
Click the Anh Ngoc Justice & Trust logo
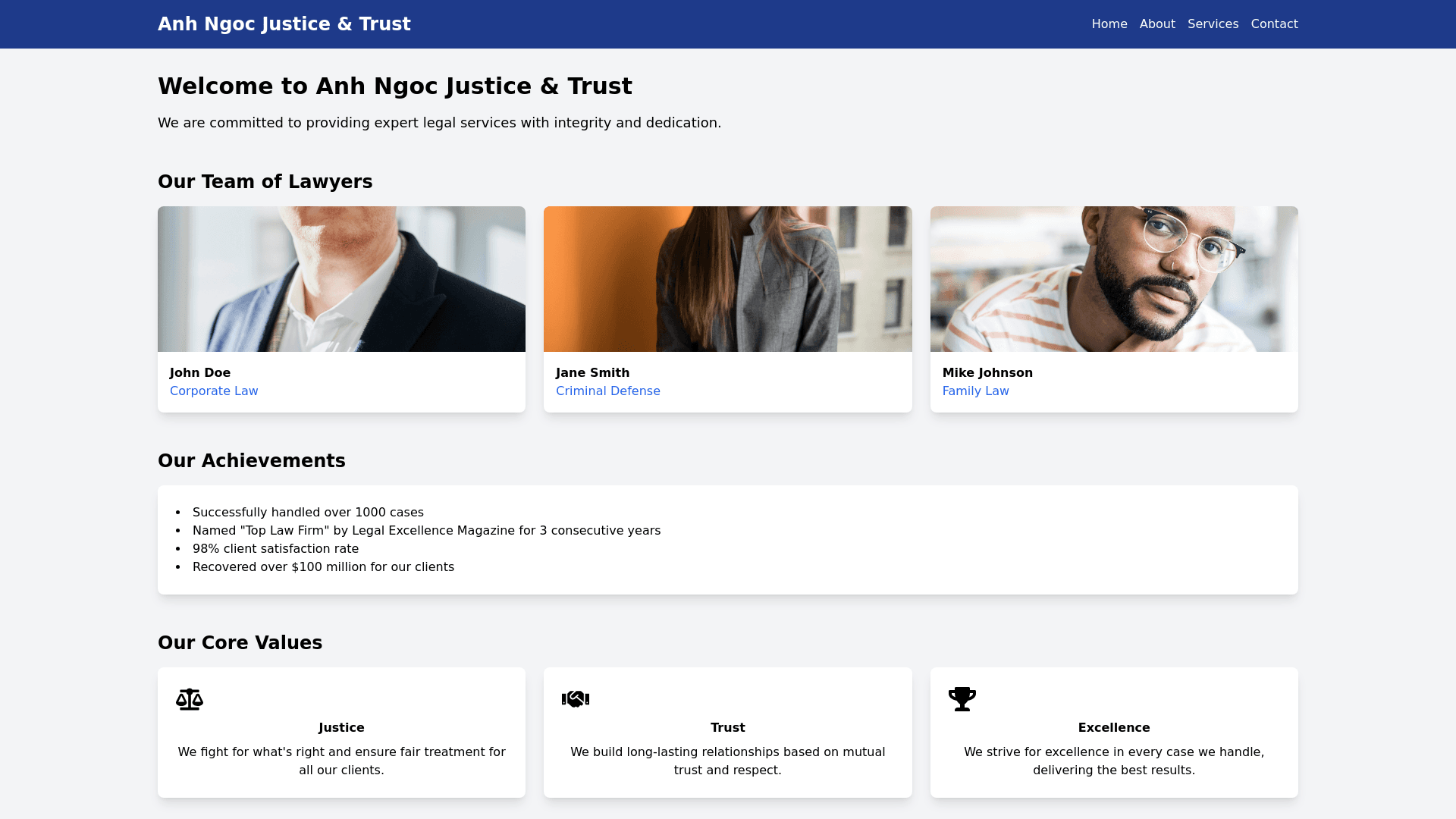click(284, 24)
